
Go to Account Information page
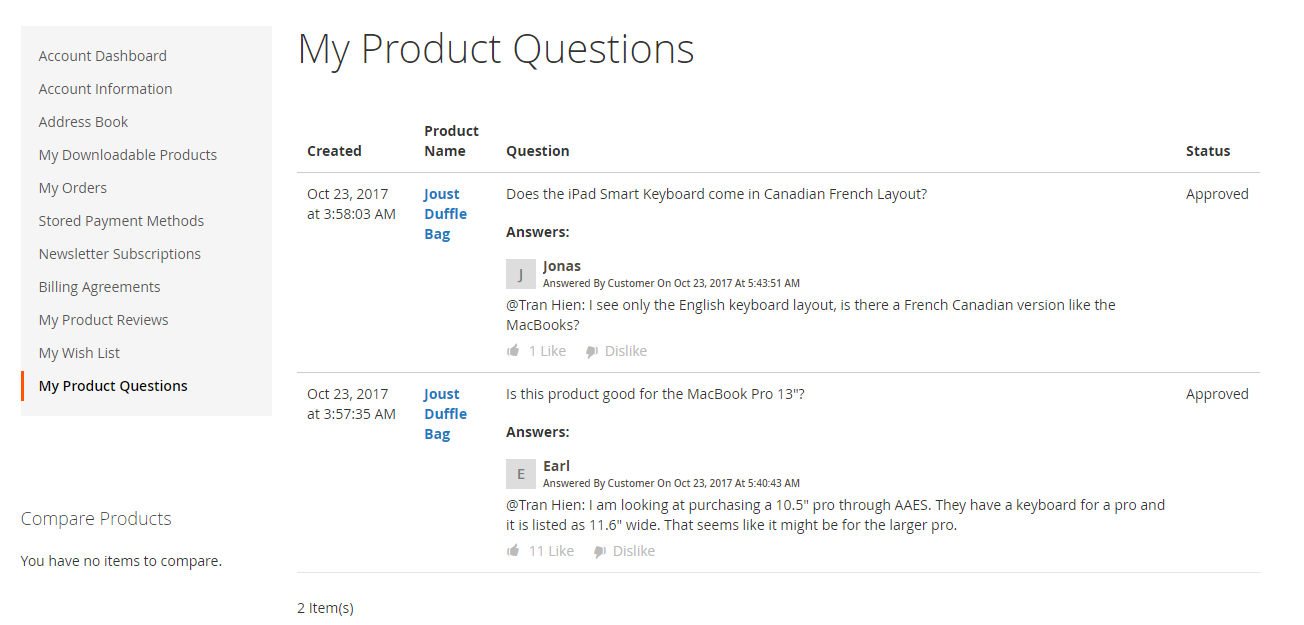click(x=106, y=89)
